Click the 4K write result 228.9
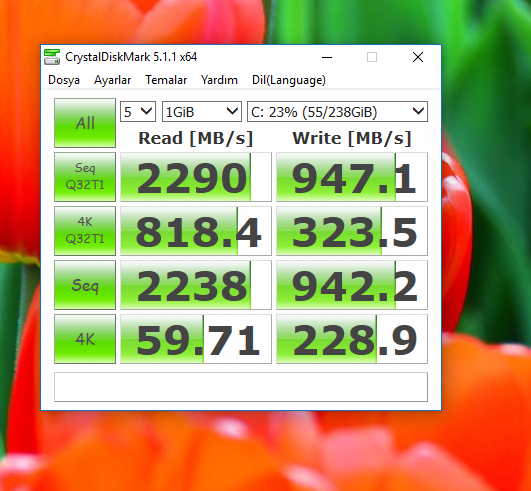The height and width of the screenshot is (491, 531). pos(352,339)
